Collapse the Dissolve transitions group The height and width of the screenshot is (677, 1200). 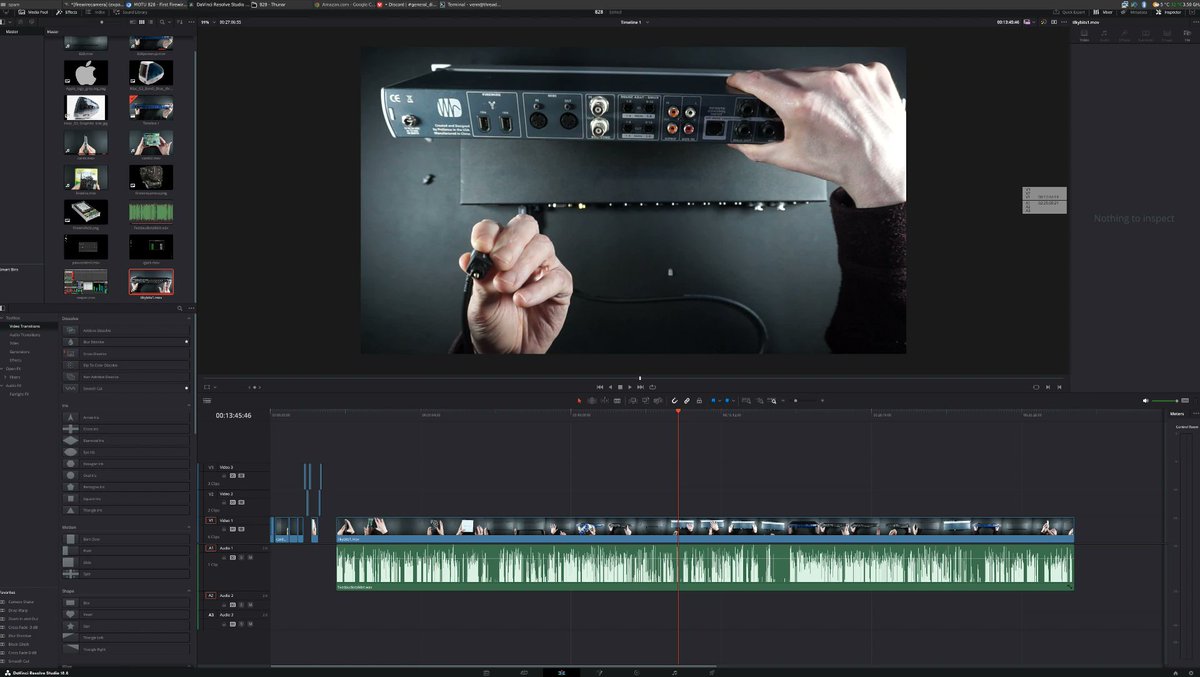pyautogui.click(x=190, y=318)
